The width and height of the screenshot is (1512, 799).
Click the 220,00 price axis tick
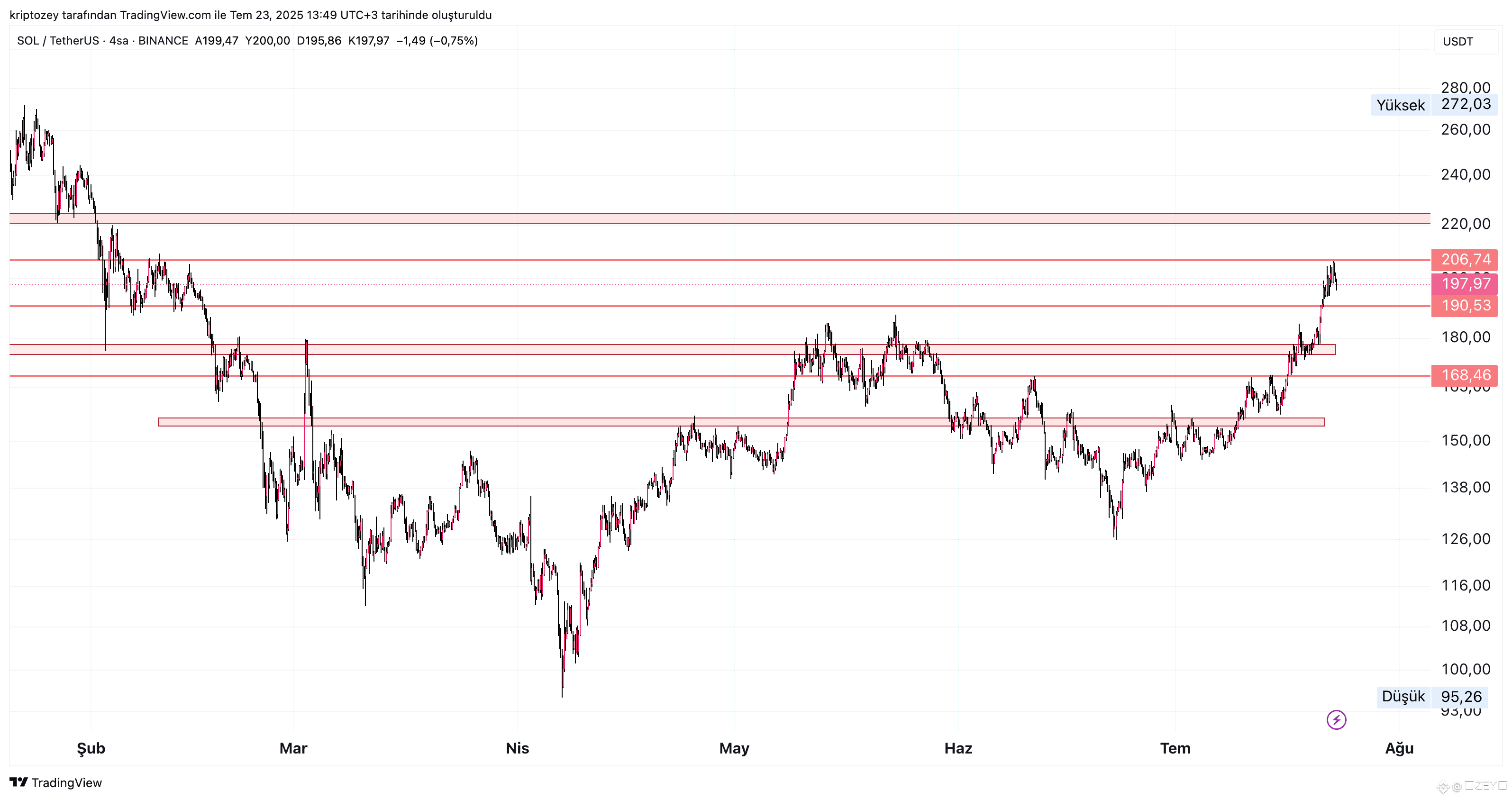[x=1466, y=224]
